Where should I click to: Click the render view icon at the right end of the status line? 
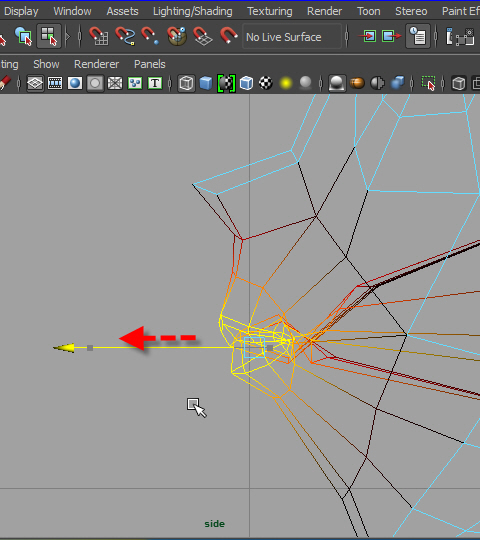click(460, 36)
